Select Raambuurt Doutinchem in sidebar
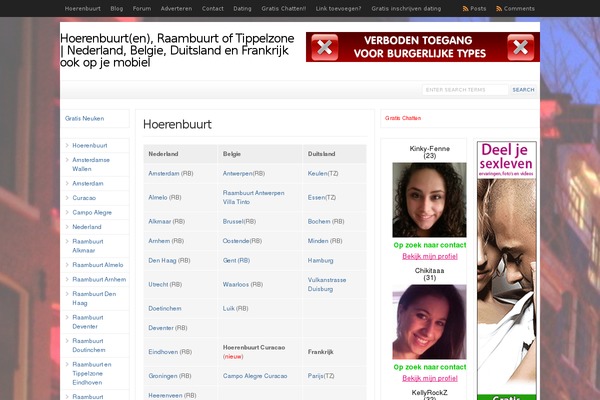600x400 pixels. click(x=89, y=345)
